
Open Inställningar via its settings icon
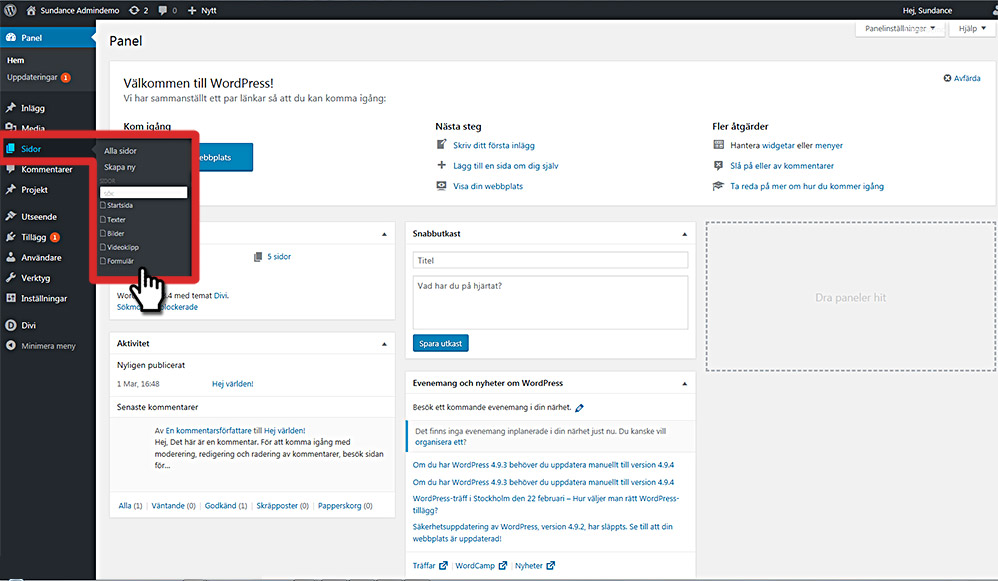pos(11,298)
